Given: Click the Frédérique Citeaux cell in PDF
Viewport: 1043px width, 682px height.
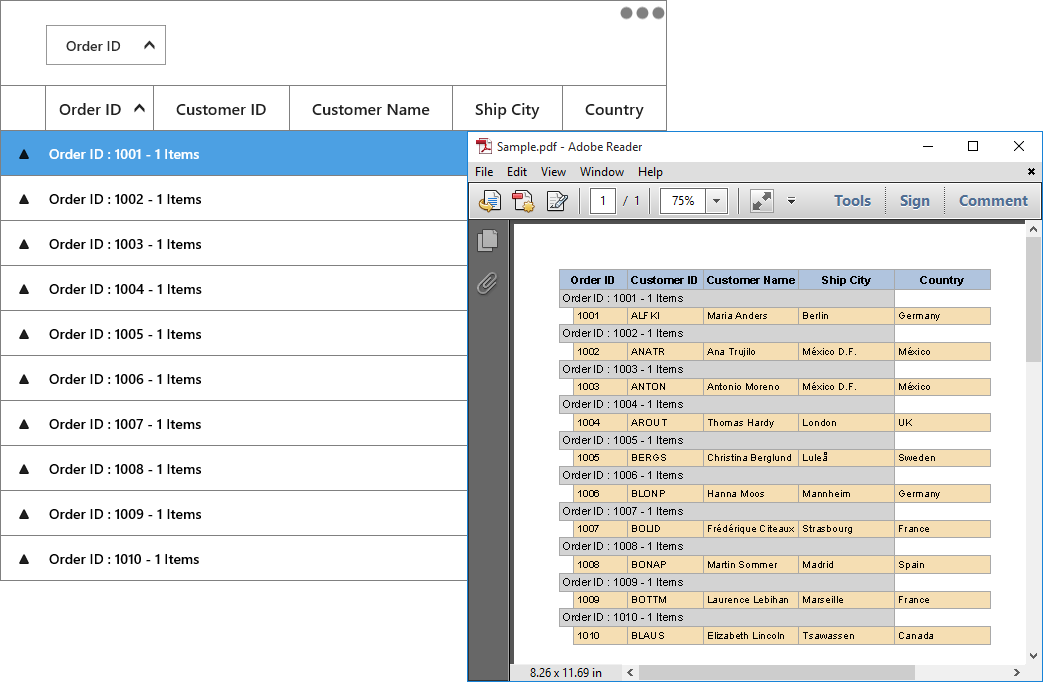Looking at the screenshot, I should (x=750, y=529).
